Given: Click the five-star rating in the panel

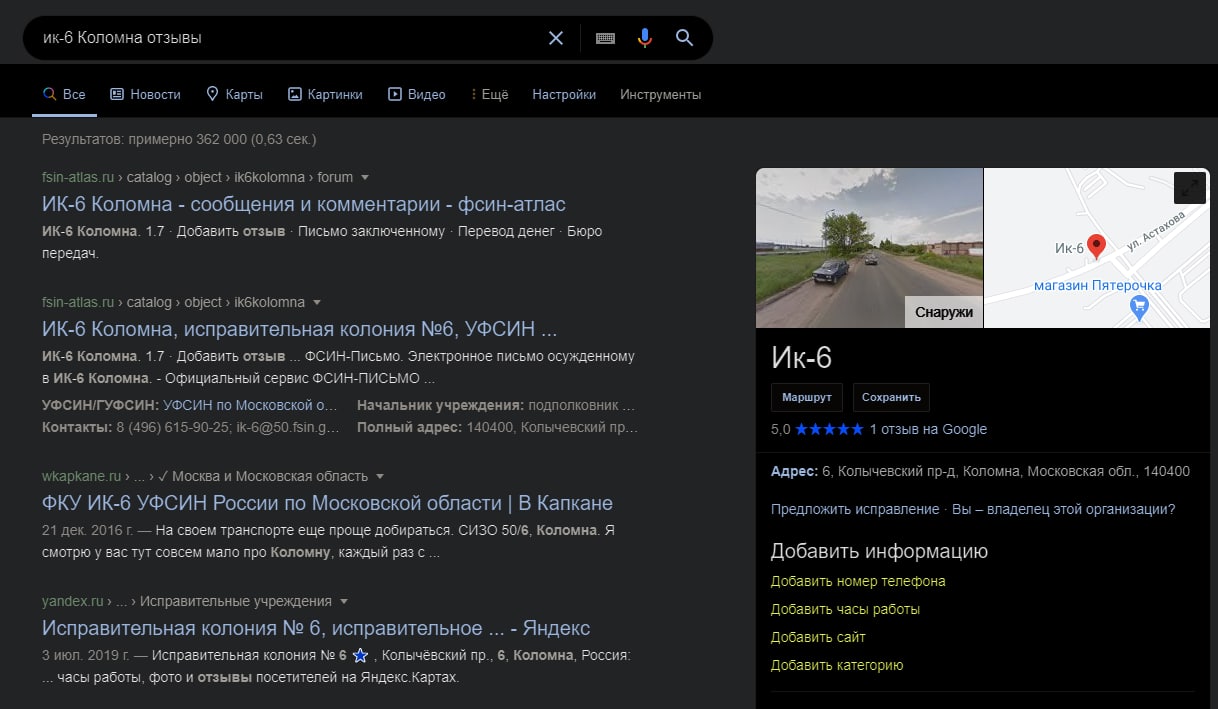Looking at the screenshot, I should pos(829,429).
